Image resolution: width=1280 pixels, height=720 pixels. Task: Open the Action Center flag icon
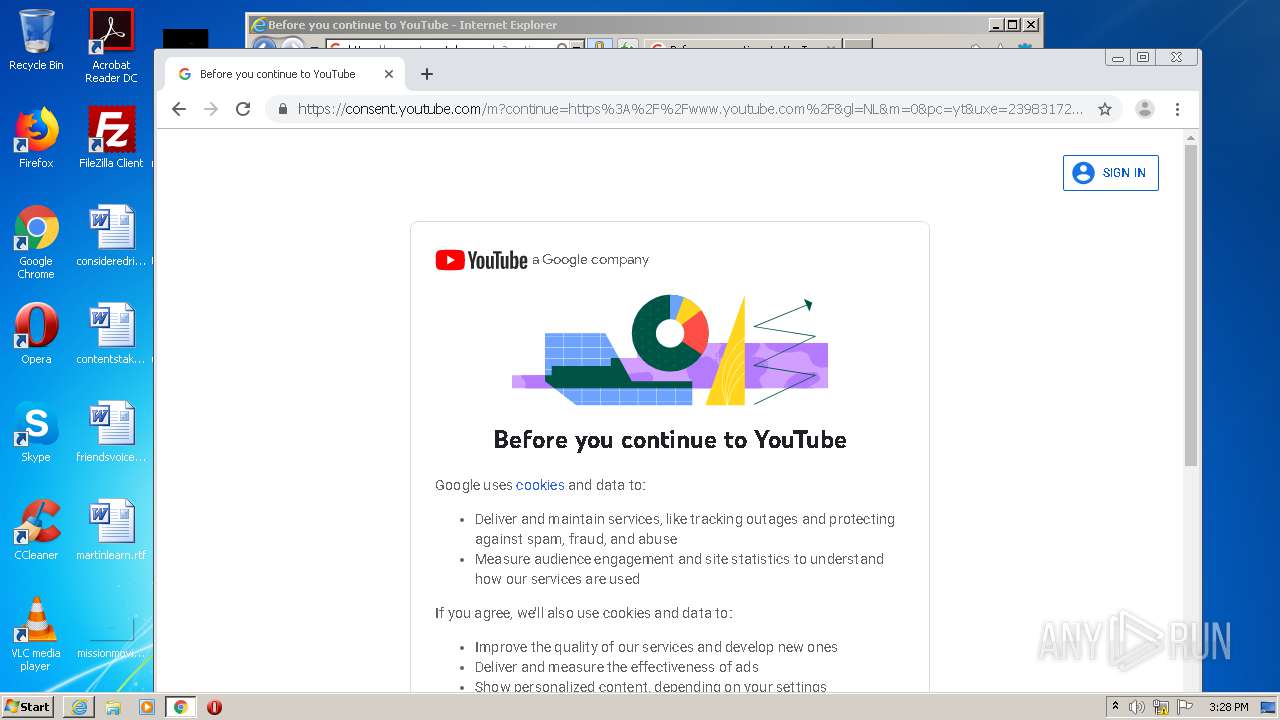coord(1185,707)
